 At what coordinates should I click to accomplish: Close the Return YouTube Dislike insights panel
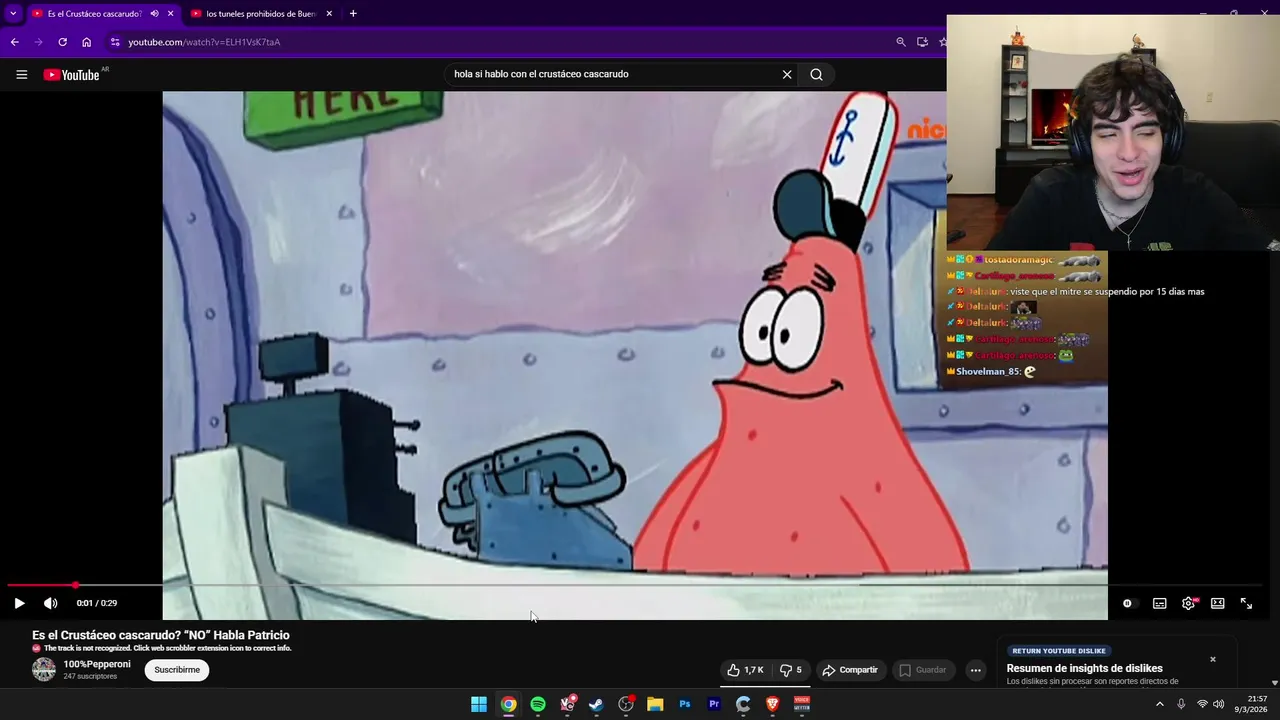[x=1213, y=659]
